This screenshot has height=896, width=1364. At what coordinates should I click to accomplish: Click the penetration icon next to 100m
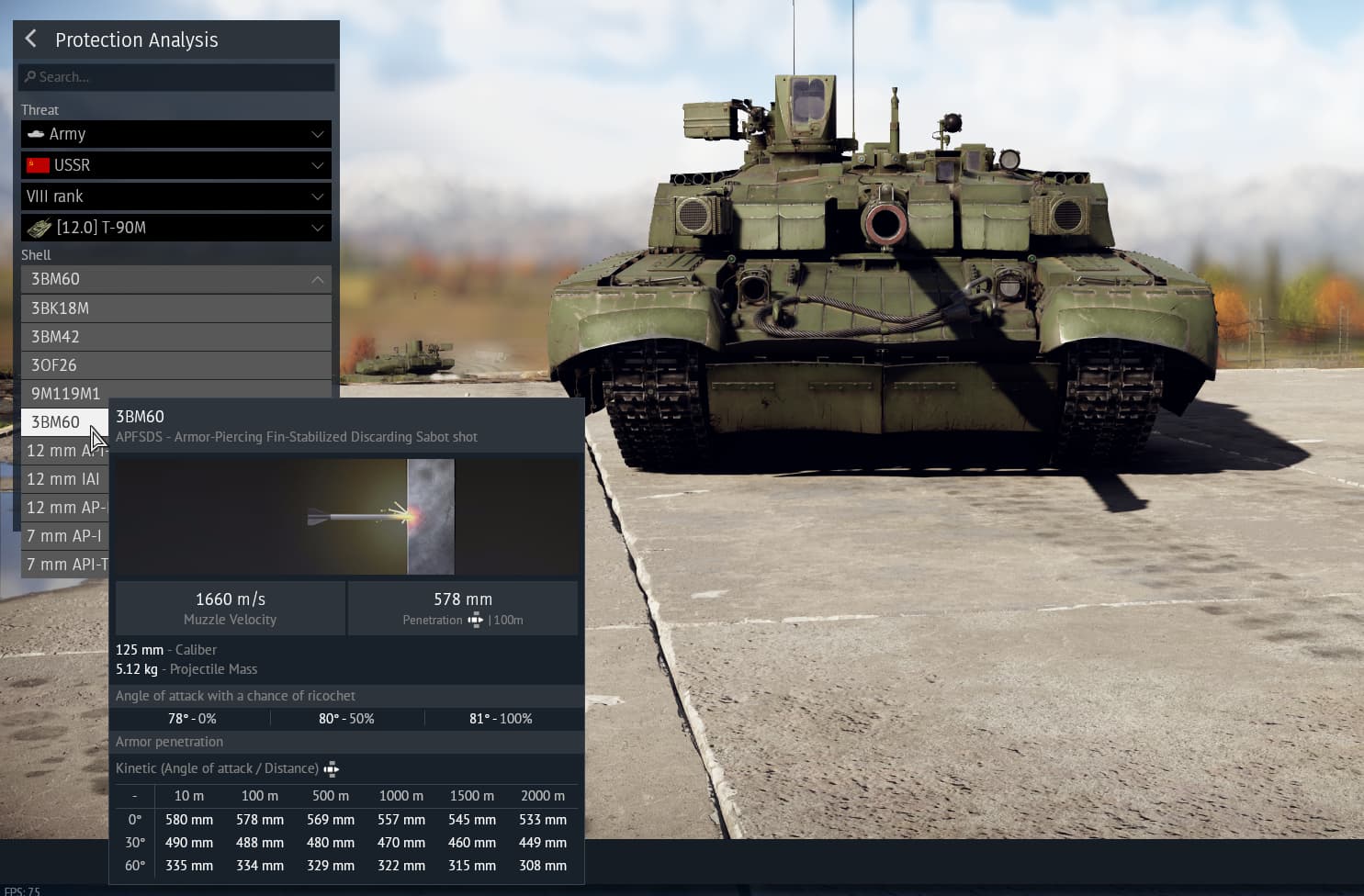475,621
